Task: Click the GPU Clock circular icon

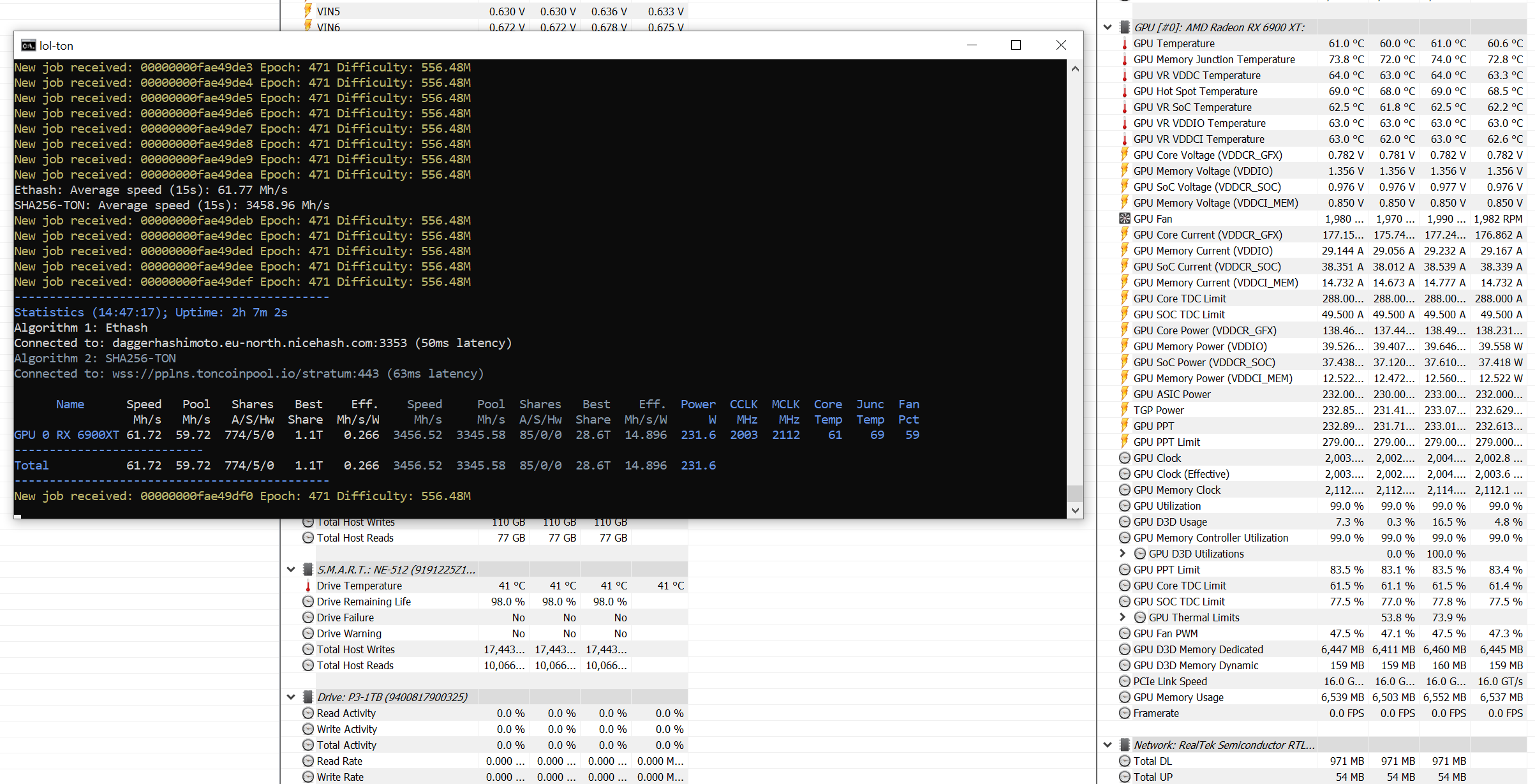Action: point(1125,458)
